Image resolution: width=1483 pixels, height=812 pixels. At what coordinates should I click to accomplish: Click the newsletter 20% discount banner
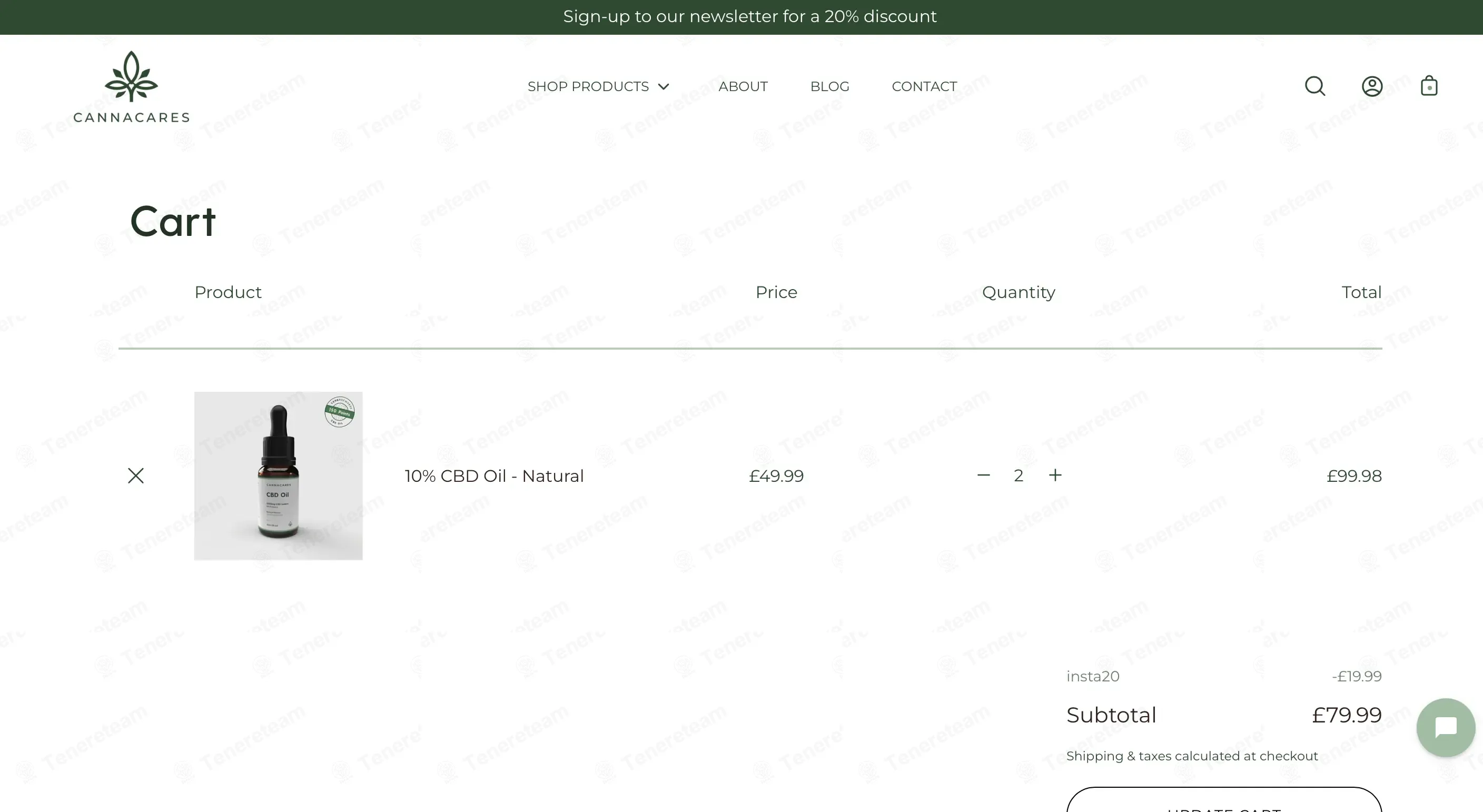coord(749,17)
